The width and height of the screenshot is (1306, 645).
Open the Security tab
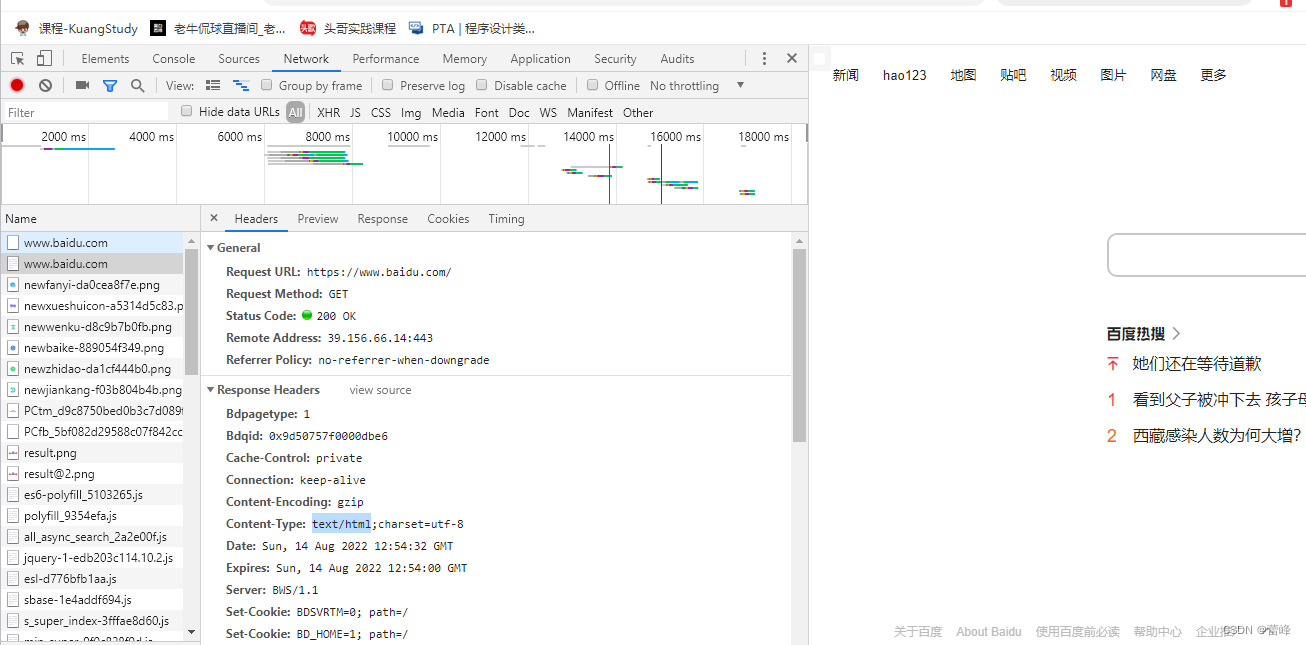pyautogui.click(x=615, y=59)
